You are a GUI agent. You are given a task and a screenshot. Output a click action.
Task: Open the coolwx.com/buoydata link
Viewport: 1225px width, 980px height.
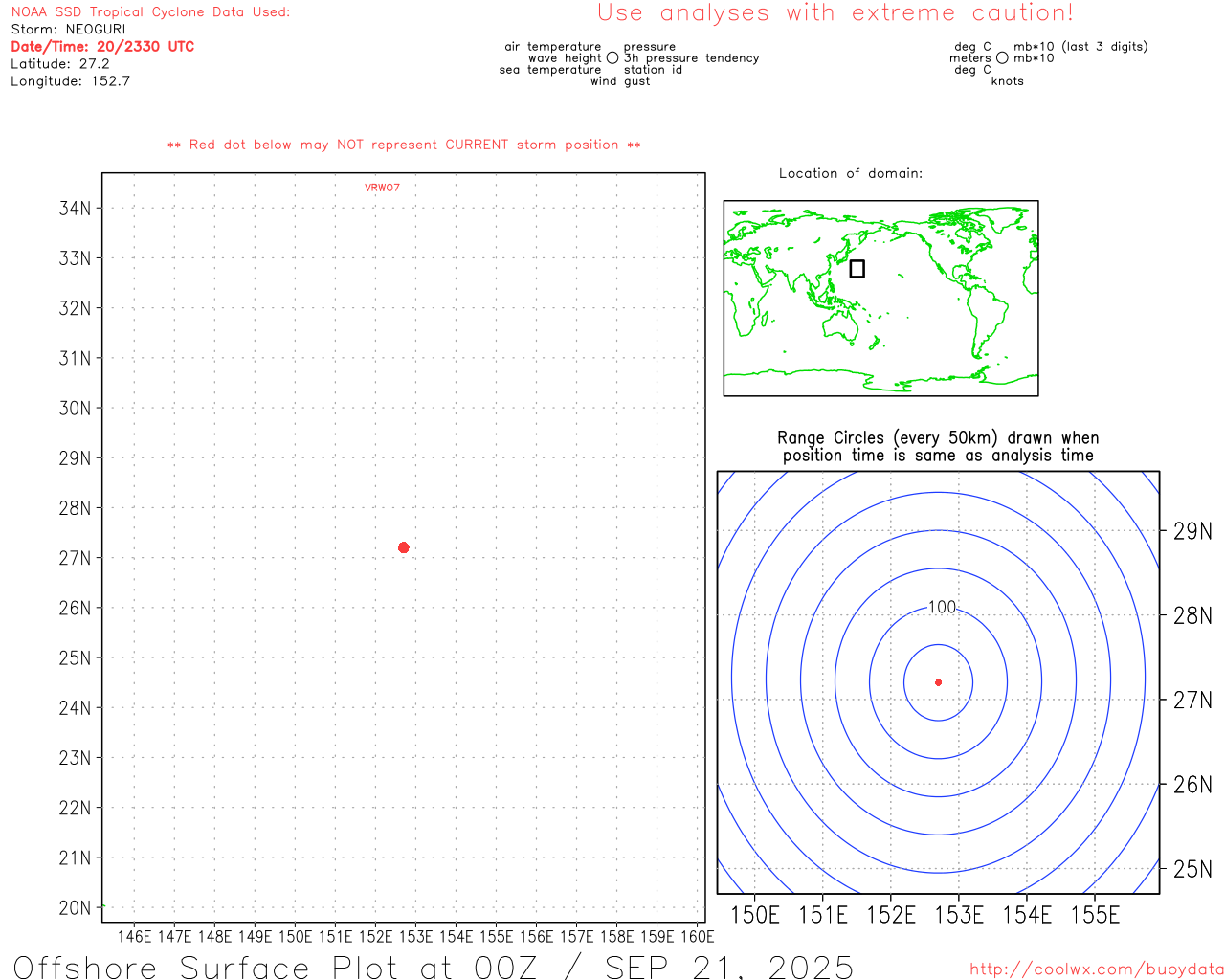click(x=1096, y=969)
